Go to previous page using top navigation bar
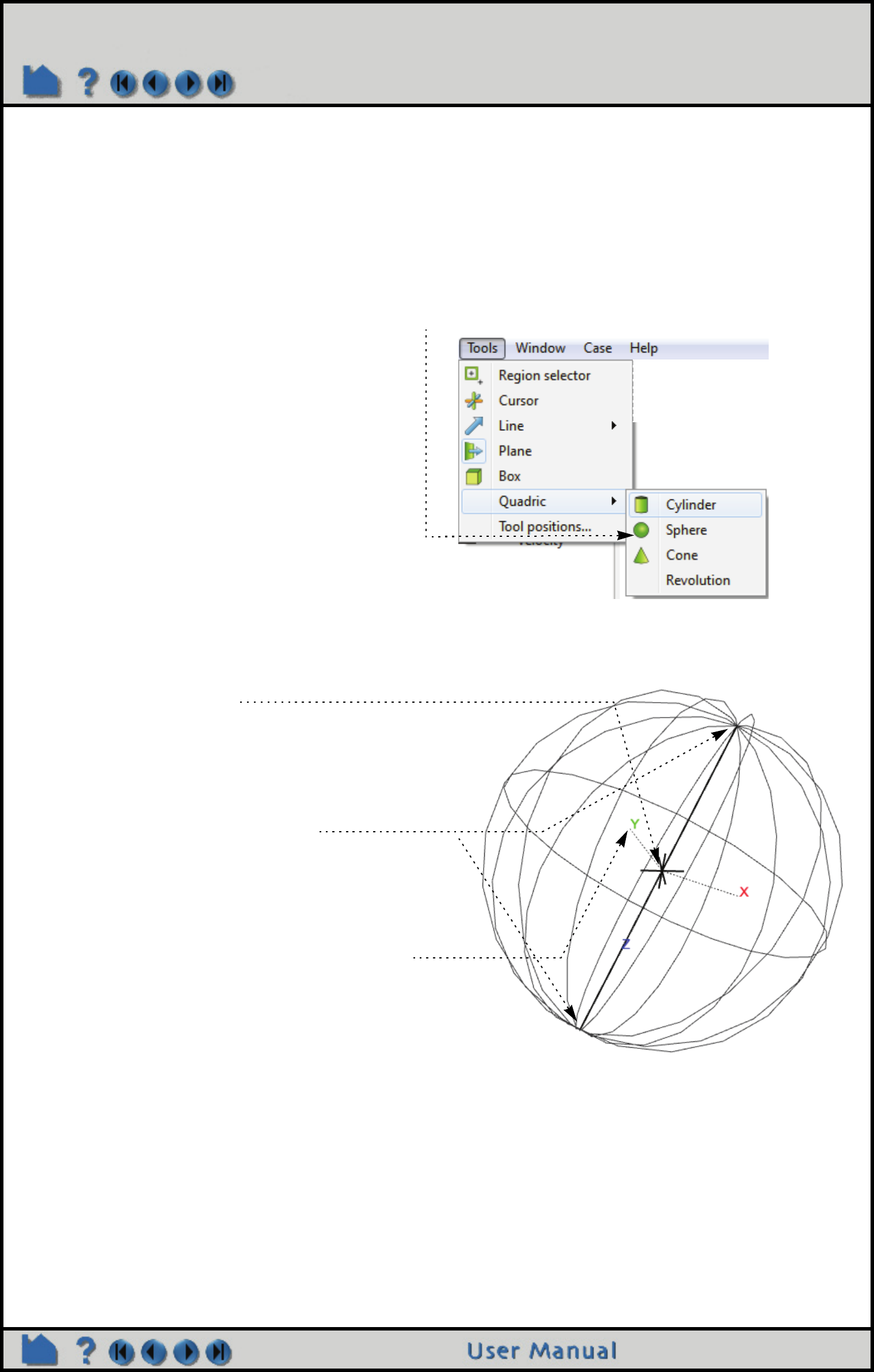 coord(155,84)
